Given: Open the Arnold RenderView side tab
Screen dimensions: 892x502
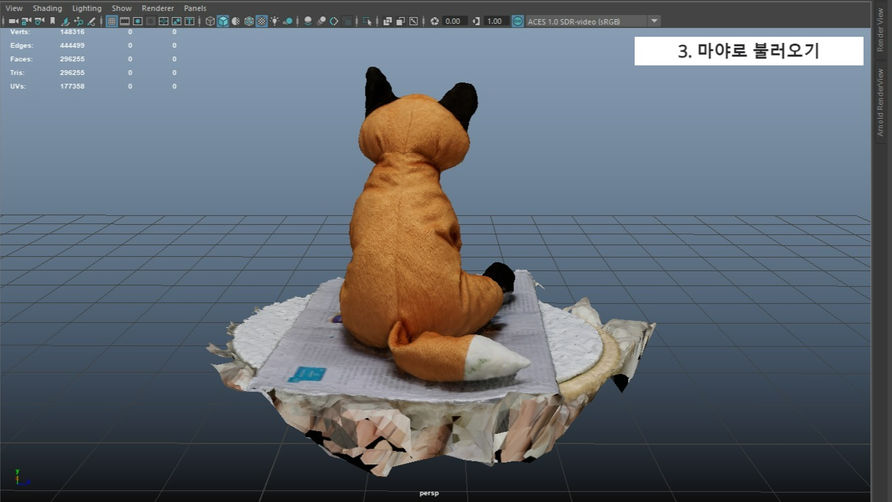Looking at the screenshot, I should 881,102.
